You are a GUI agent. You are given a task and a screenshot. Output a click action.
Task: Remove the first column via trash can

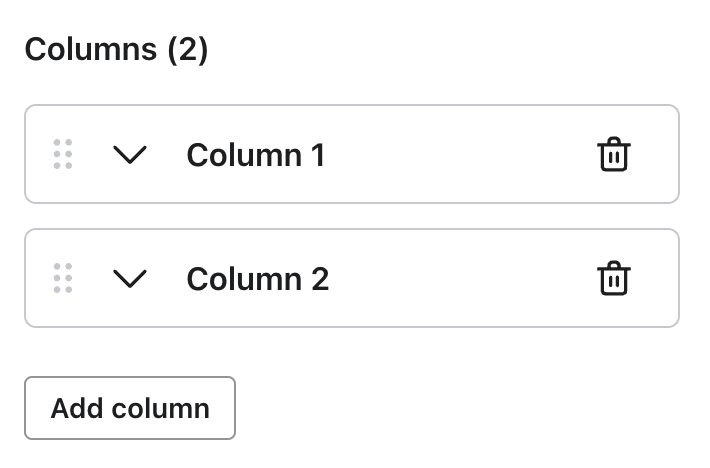tap(613, 155)
